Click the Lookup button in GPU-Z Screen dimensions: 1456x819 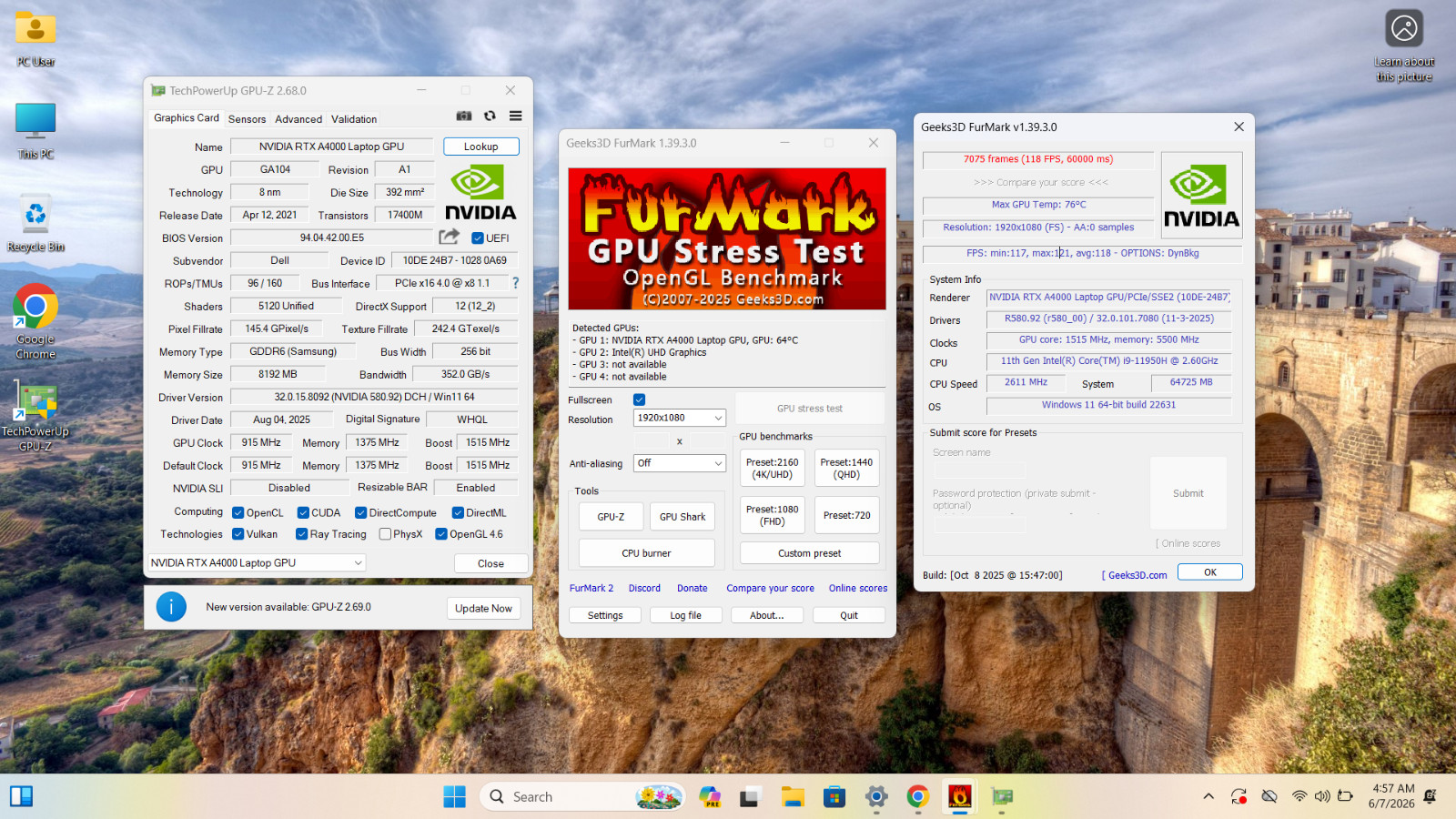[x=481, y=147]
